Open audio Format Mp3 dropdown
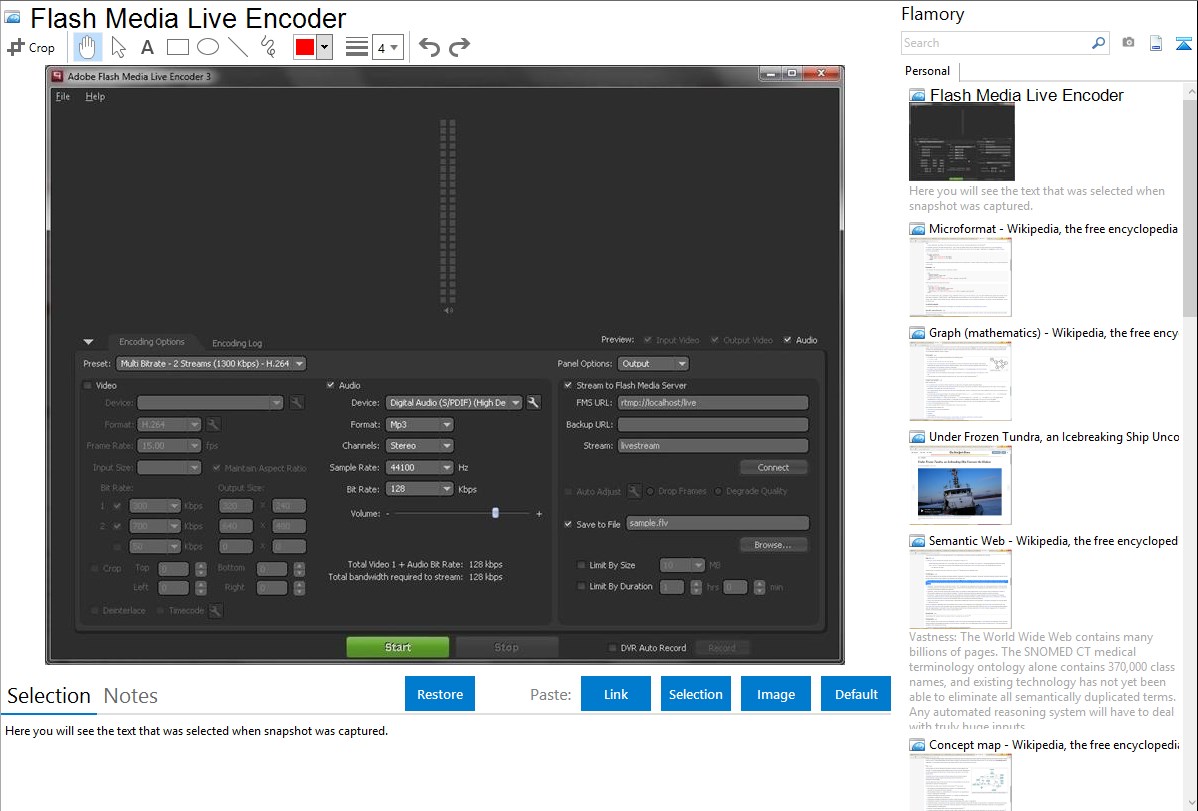 (x=419, y=424)
